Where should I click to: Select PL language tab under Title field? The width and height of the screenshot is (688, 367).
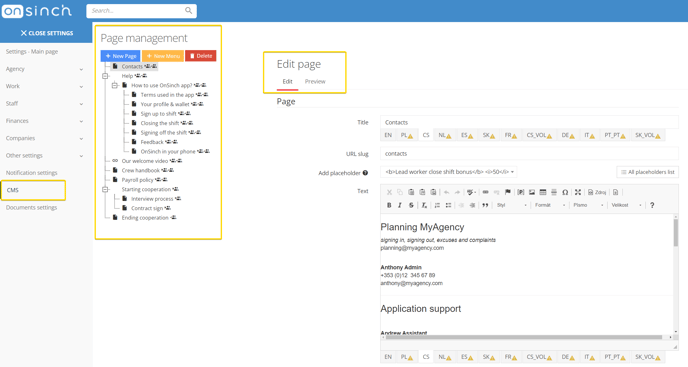(407, 135)
